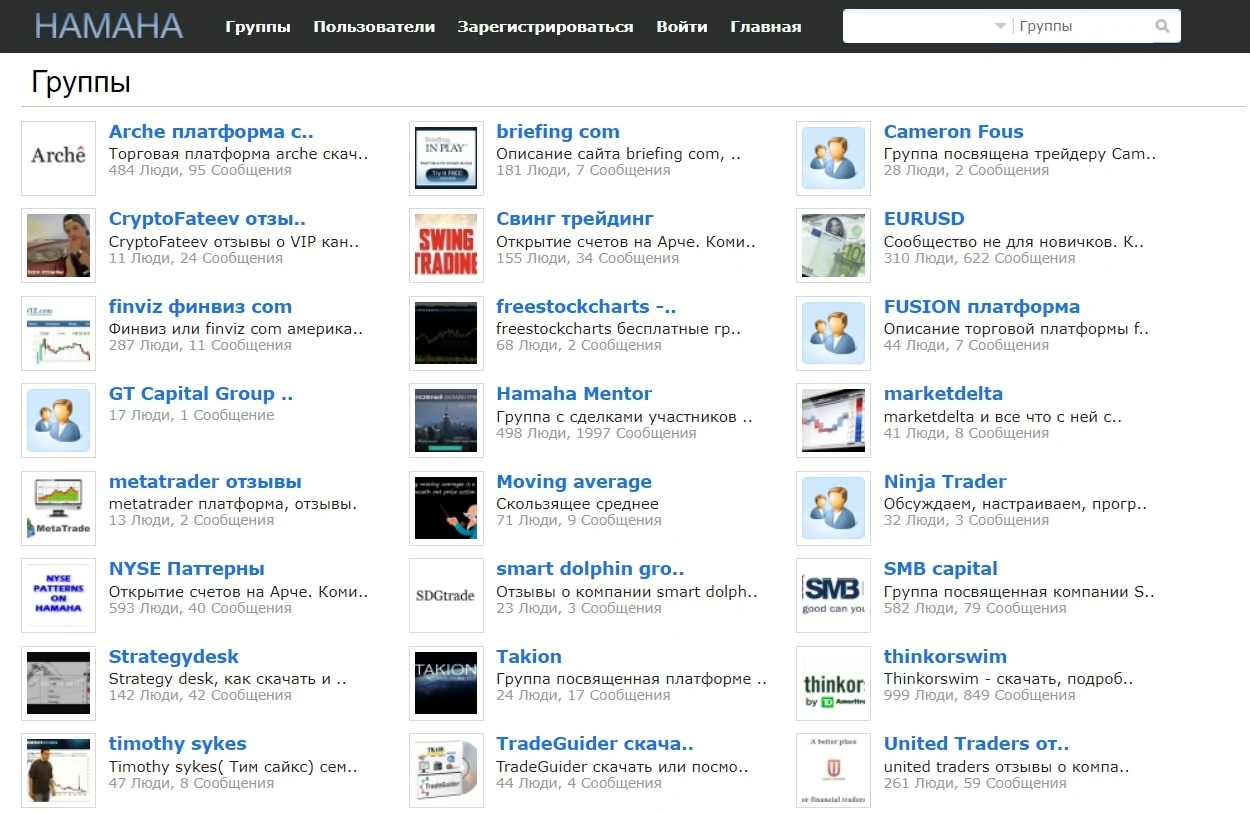The image size is (1250, 814).
Task: Go to Главная page
Action: pyautogui.click(x=766, y=27)
